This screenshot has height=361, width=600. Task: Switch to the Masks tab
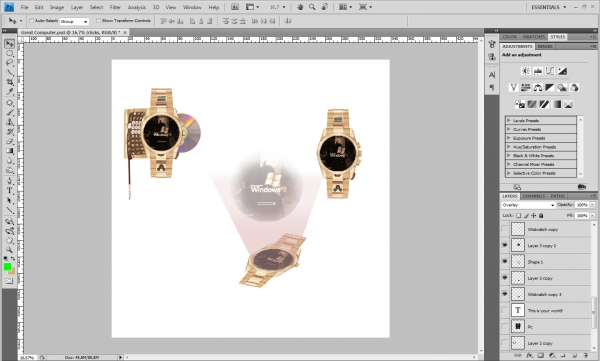(x=545, y=46)
